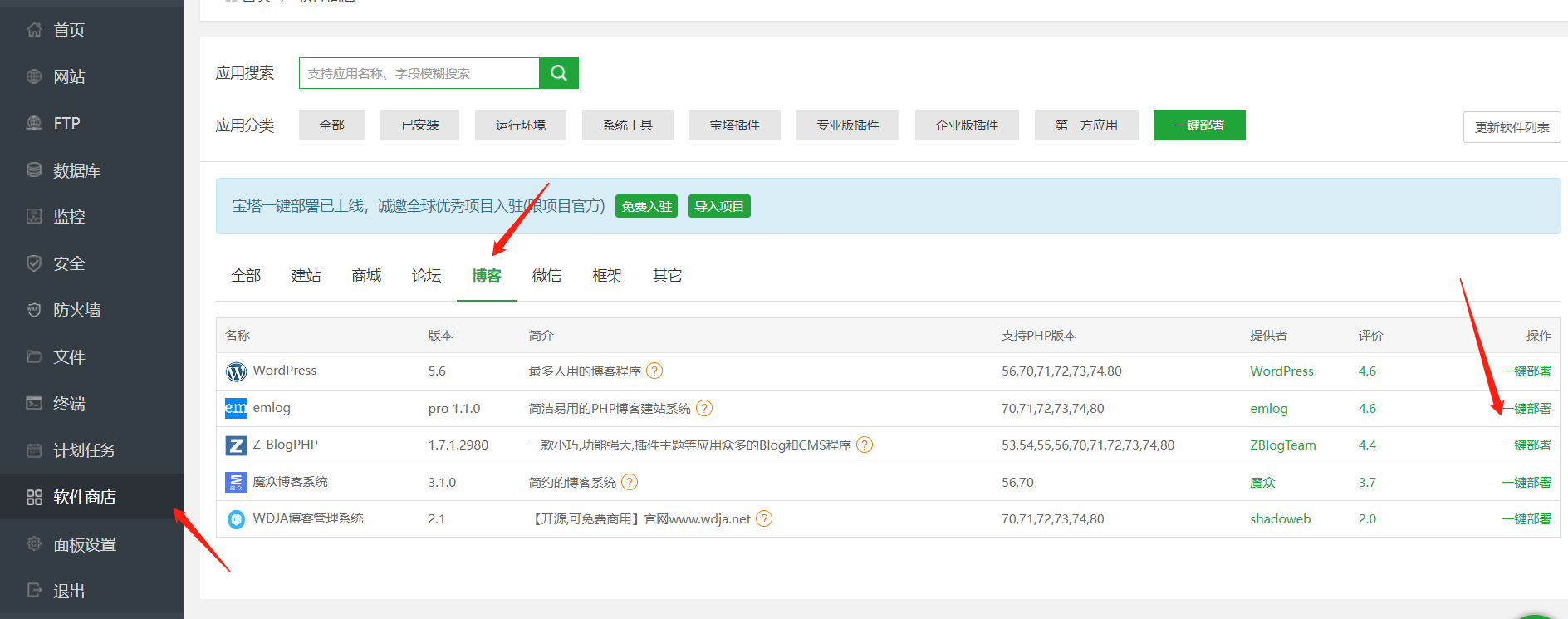Open the ZBlogTeam provider link
Viewport: 1568px width, 619px height.
[1282, 445]
